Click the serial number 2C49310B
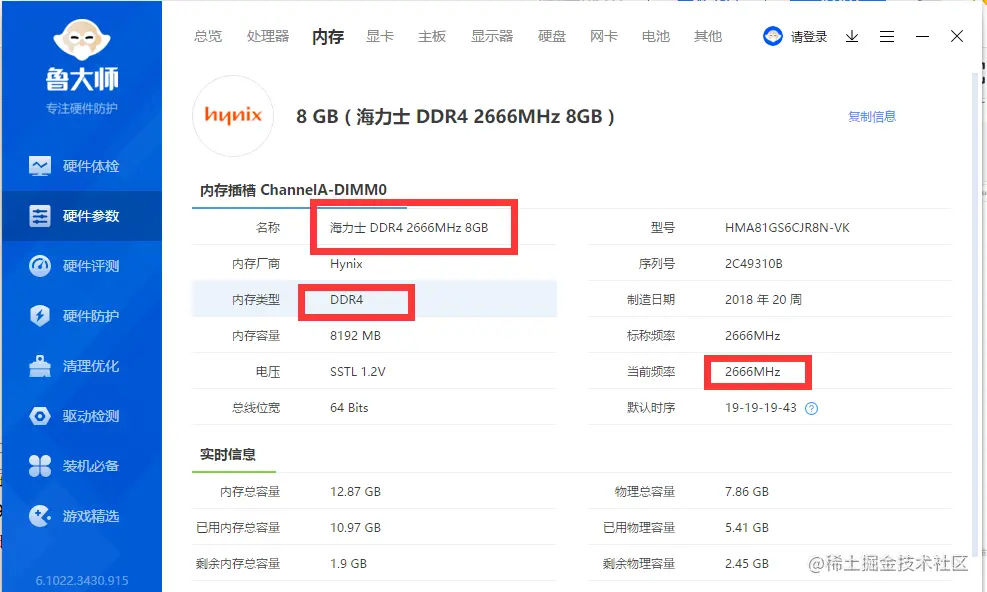This screenshot has width=987, height=592. pyautogui.click(x=753, y=264)
